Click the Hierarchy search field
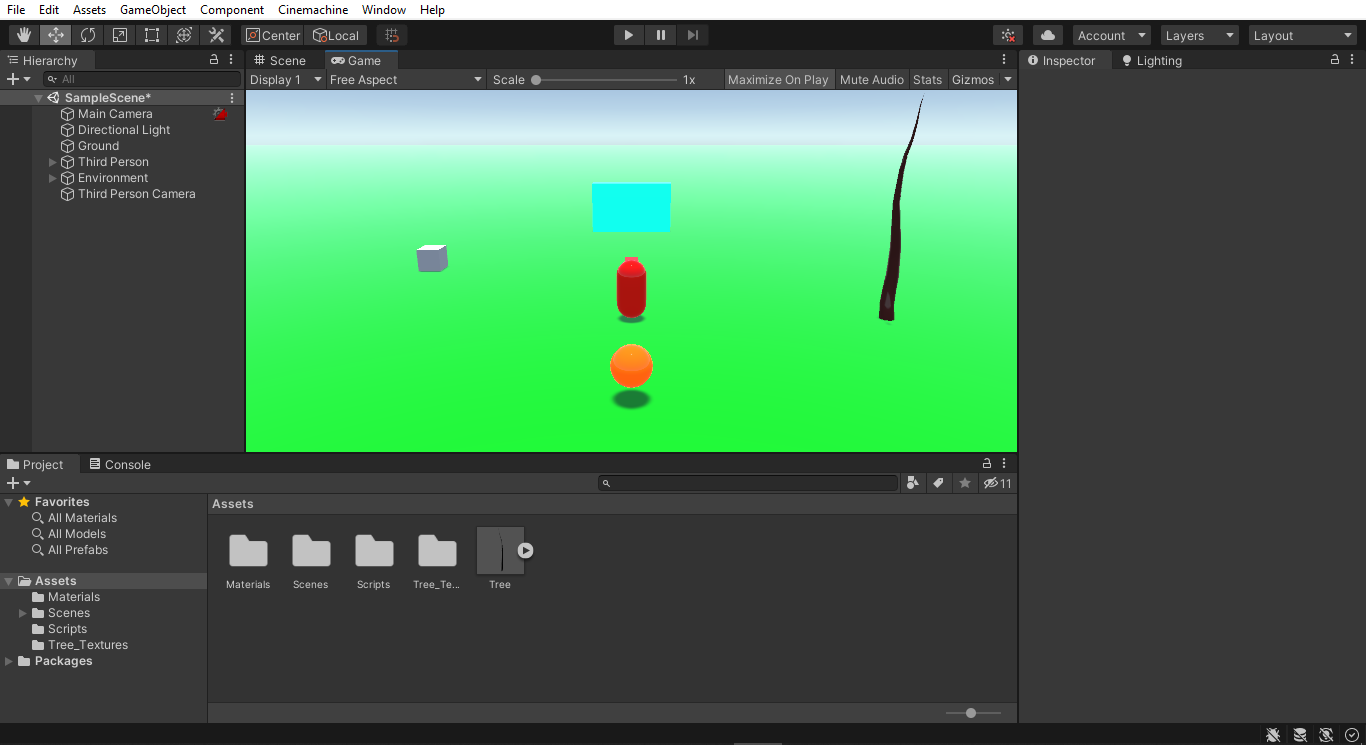Viewport: 1366px width, 745px height. pos(142,79)
